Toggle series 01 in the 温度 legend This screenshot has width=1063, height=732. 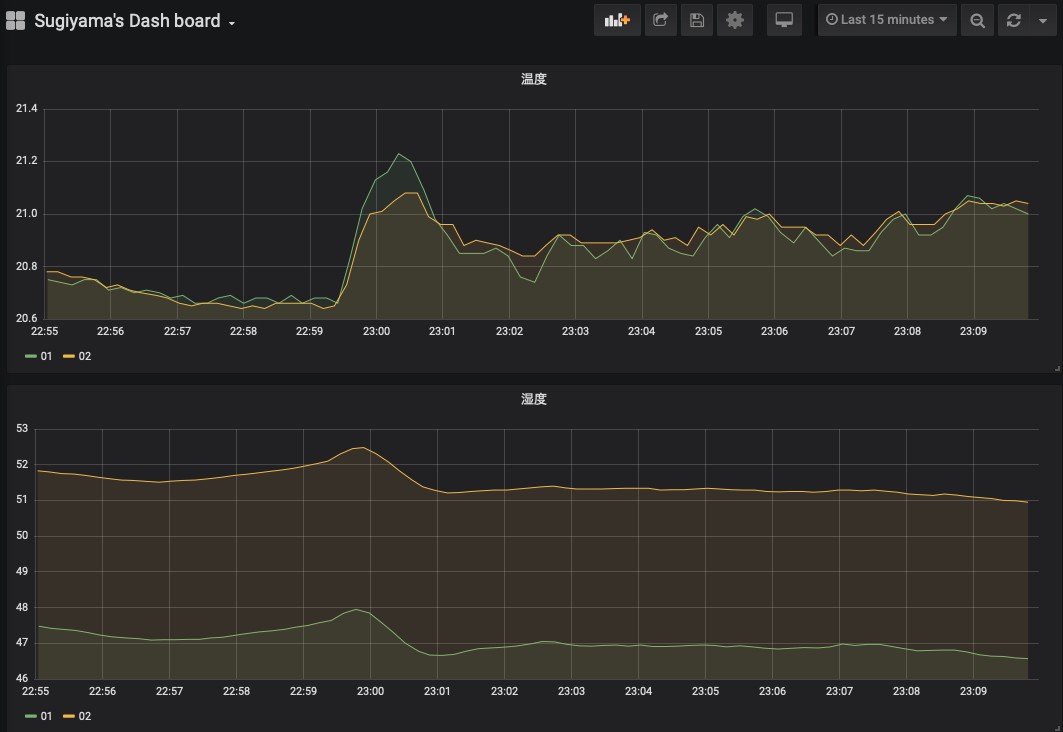tap(46, 356)
